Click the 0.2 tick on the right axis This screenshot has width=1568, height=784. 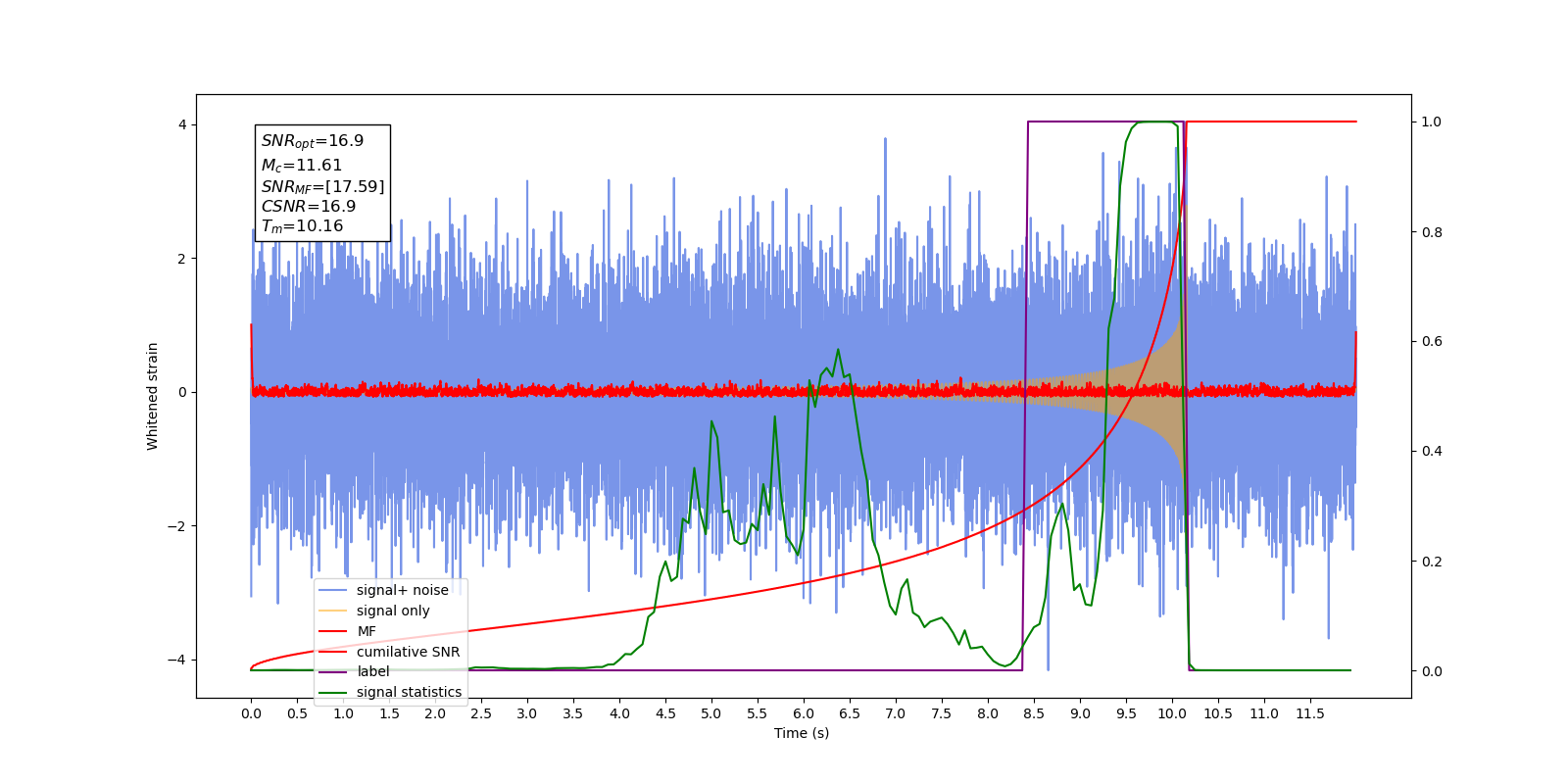[x=1432, y=562]
